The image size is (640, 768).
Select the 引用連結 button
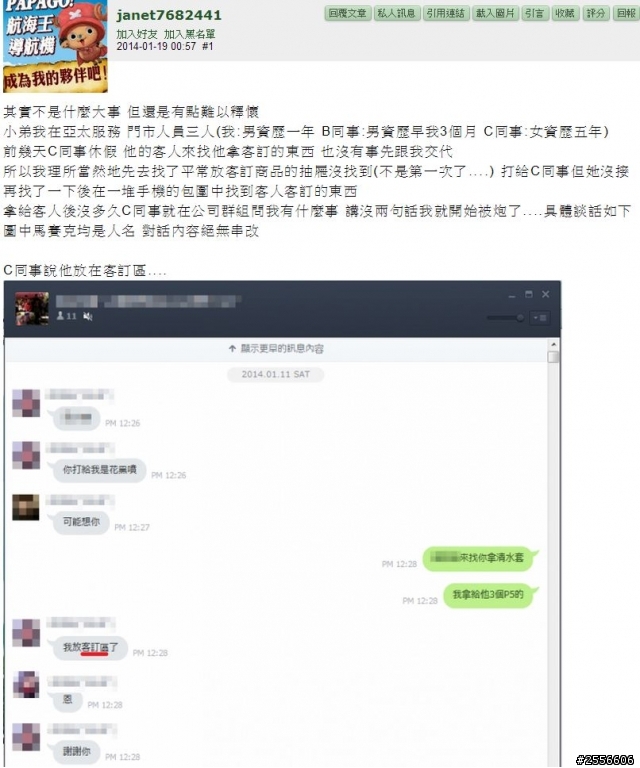[x=446, y=13]
